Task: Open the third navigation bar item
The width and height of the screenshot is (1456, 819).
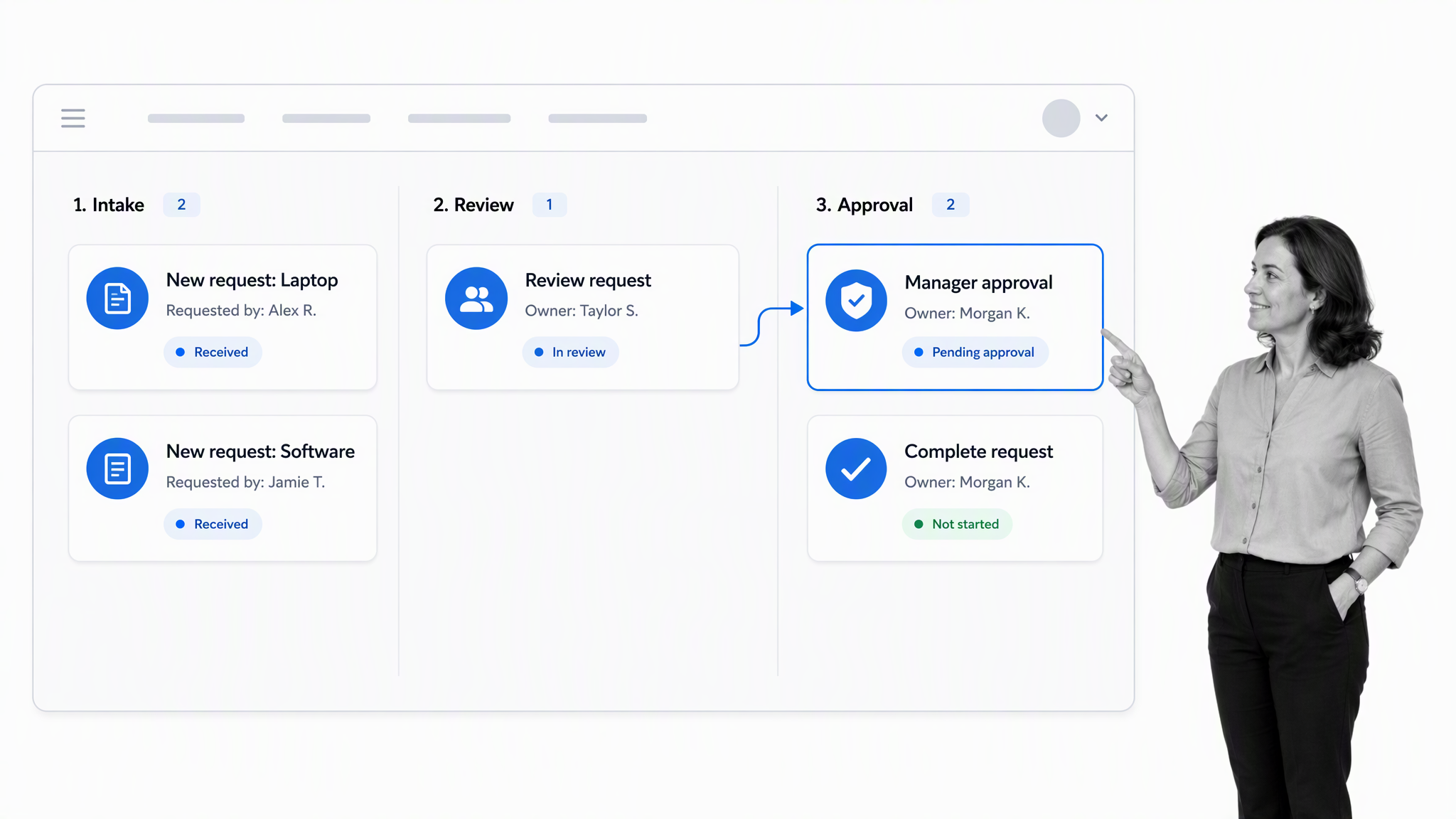Action: pyautogui.click(x=459, y=118)
